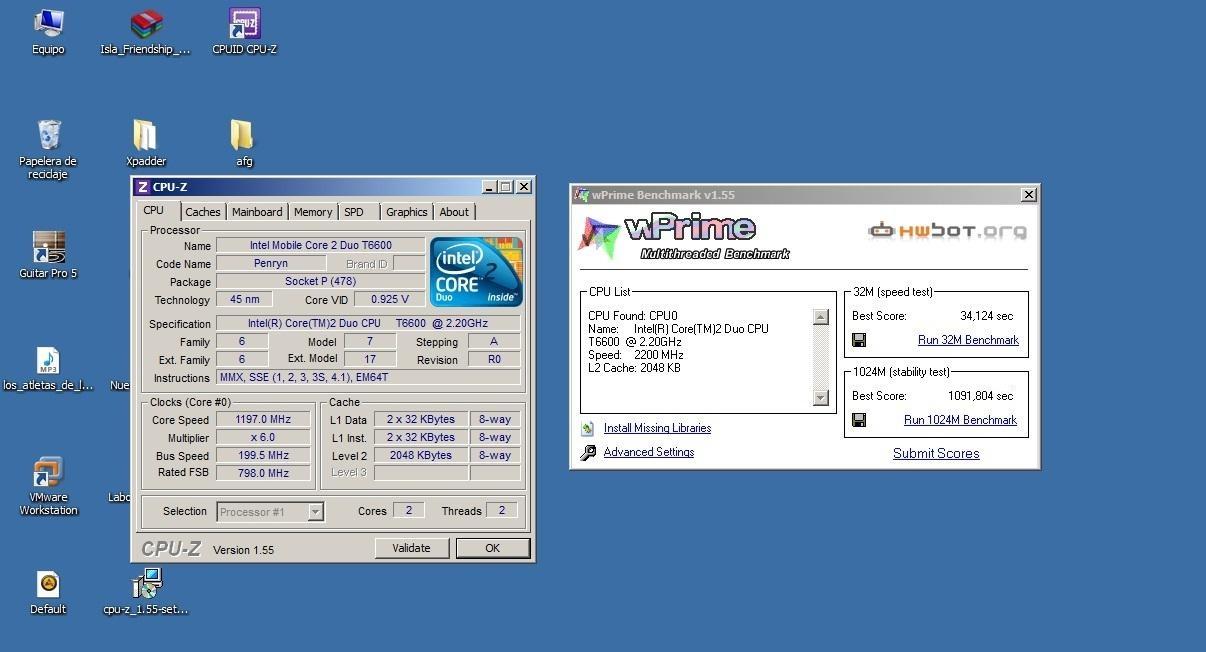Click the 1024M Best Score 1091,804 sec
The width and height of the screenshot is (1206, 652).
pos(980,396)
